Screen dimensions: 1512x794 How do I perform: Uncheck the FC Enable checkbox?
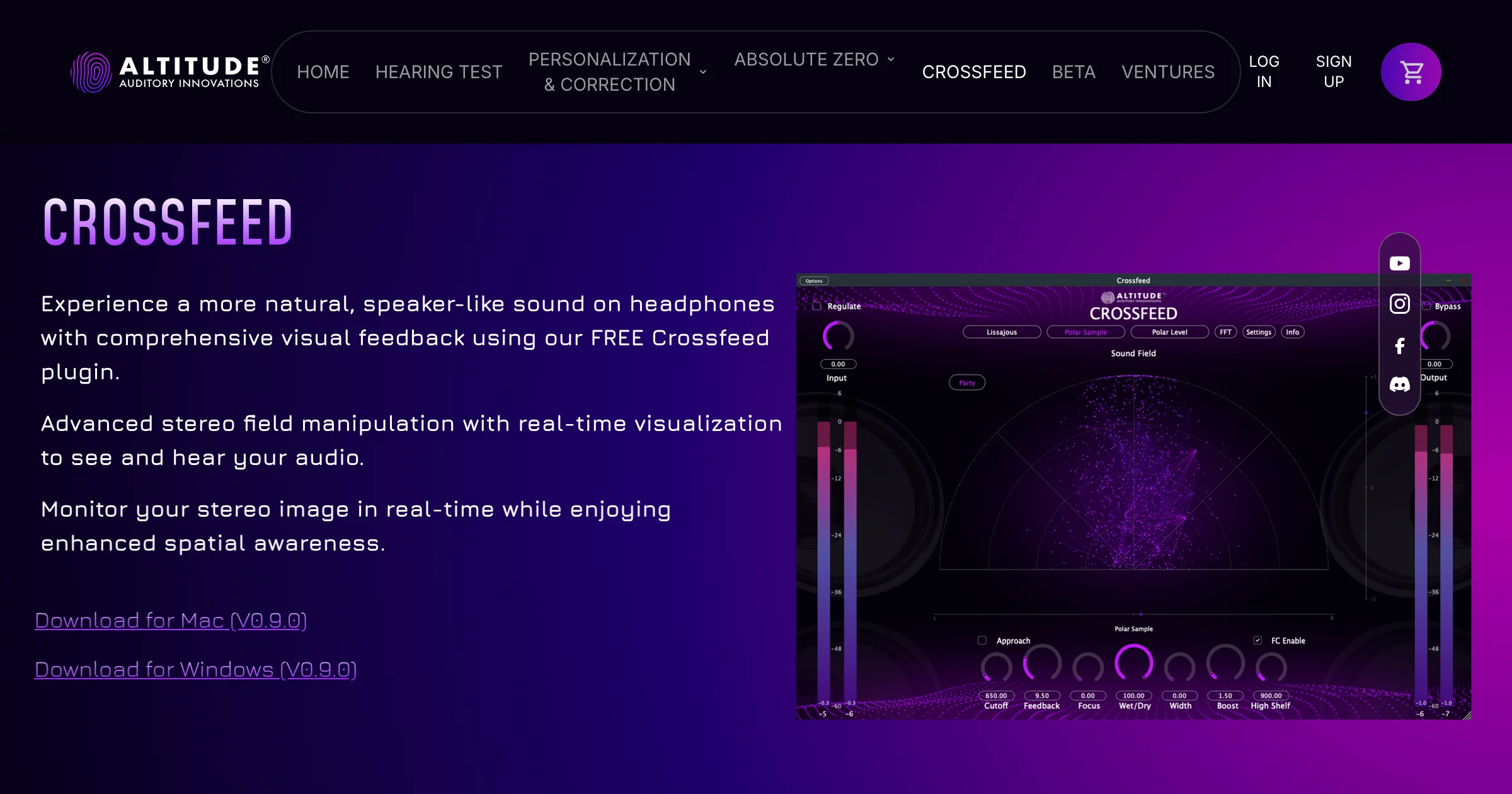(x=1257, y=640)
